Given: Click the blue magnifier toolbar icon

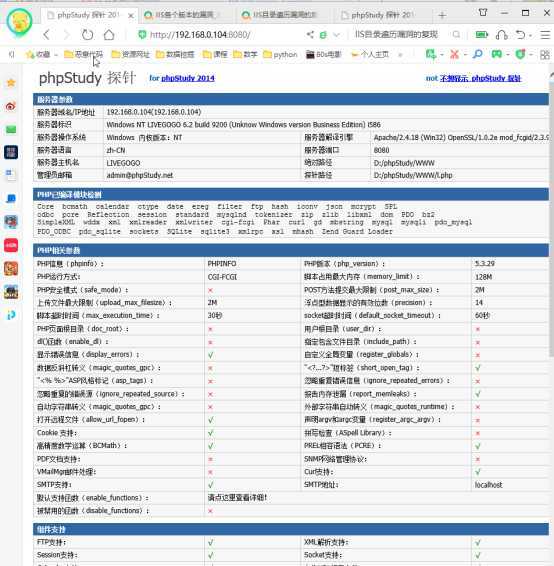Looking at the screenshot, I should (x=477, y=55).
